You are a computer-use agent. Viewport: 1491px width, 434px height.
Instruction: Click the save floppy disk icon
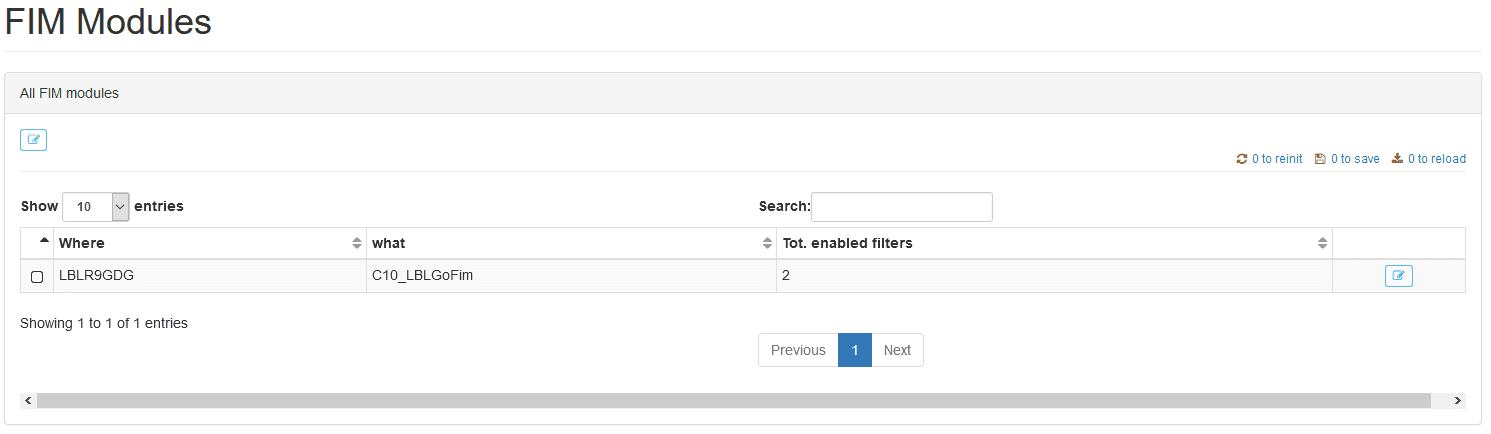[1320, 159]
